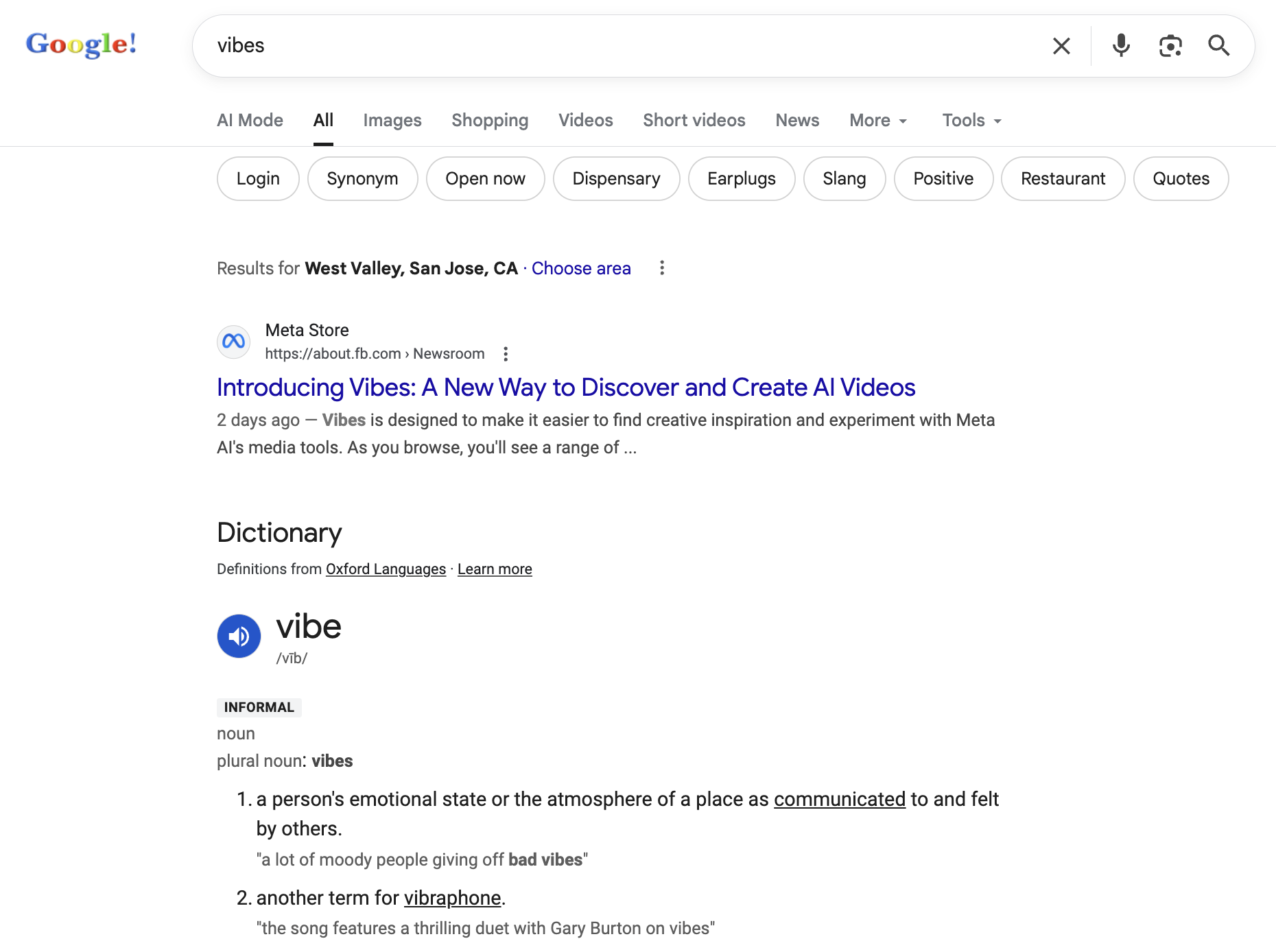Follow the Oxford Languages link

386,569
